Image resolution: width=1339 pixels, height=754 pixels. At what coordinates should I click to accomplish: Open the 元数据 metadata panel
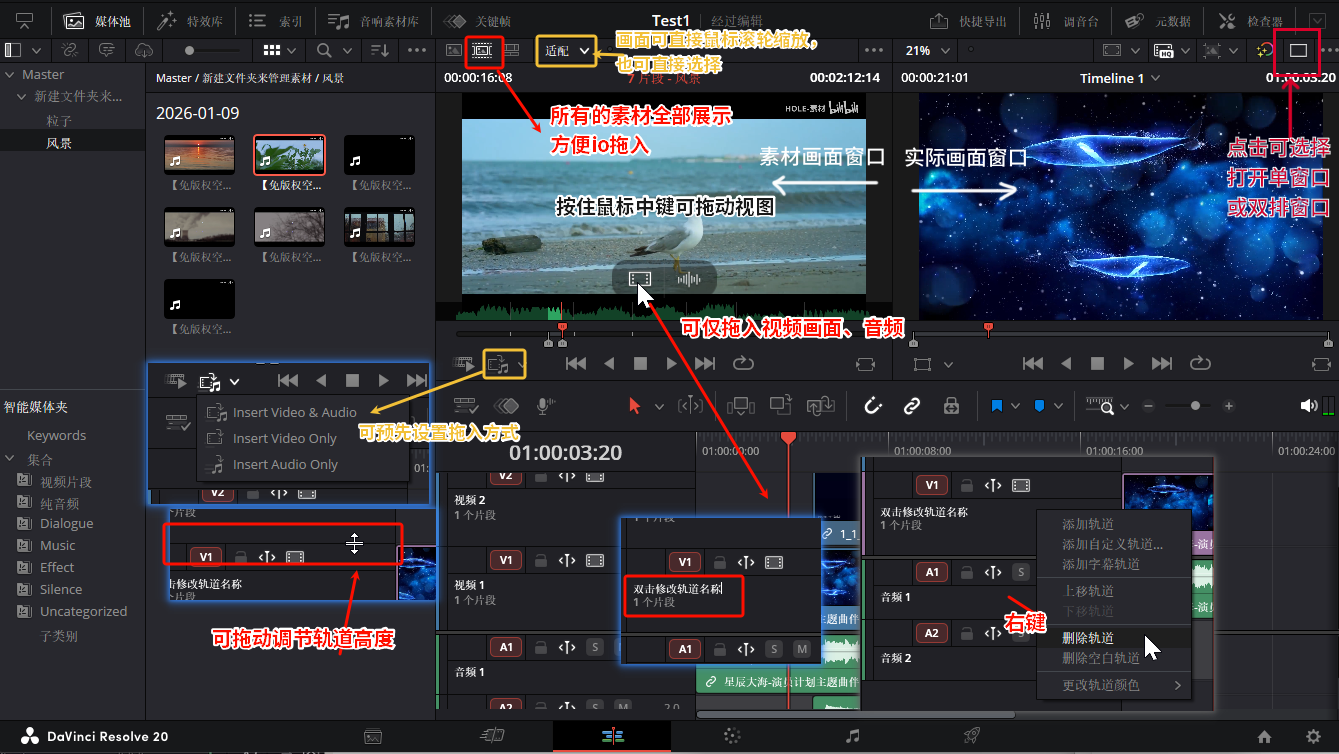click(x=1158, y=20)
